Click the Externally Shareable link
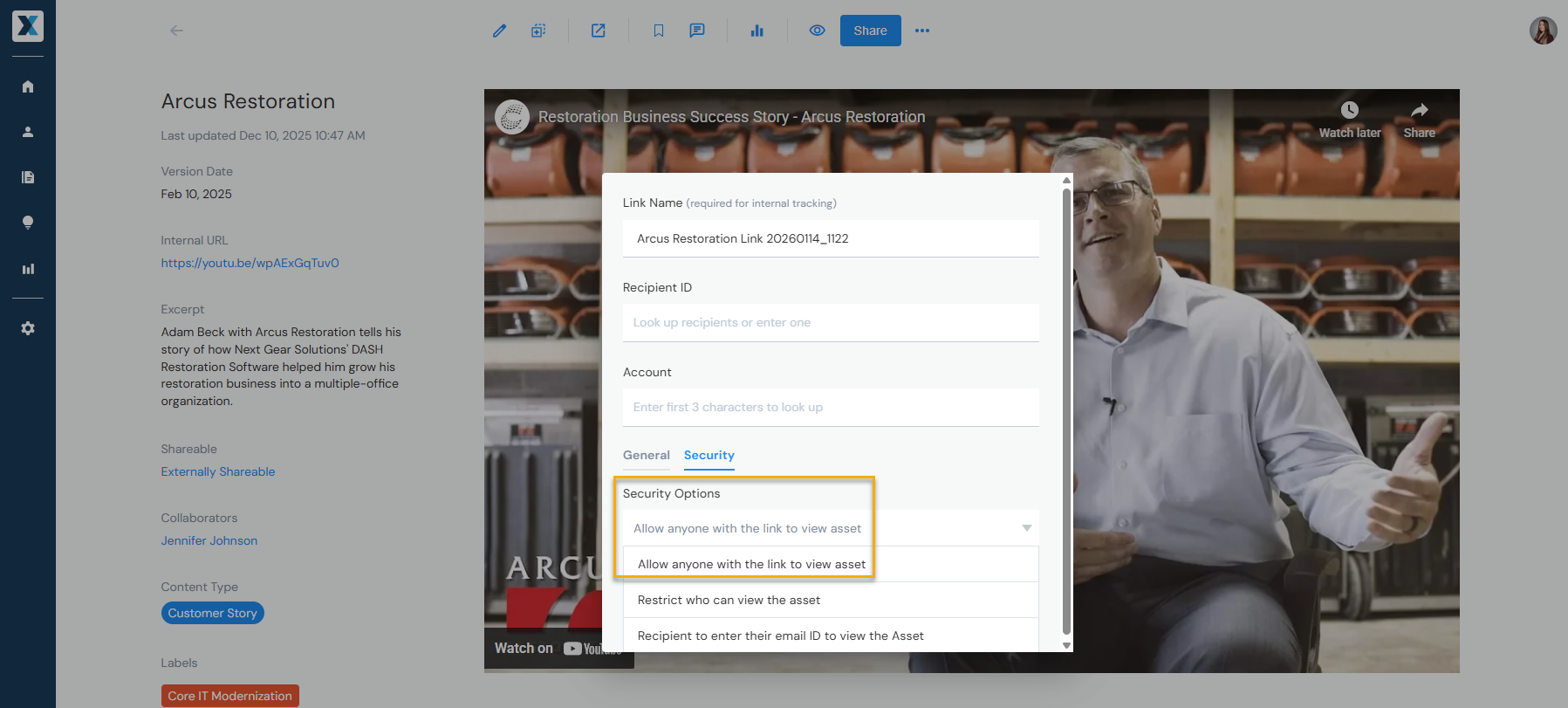1568x708 pixels. [x=218, y=471]
